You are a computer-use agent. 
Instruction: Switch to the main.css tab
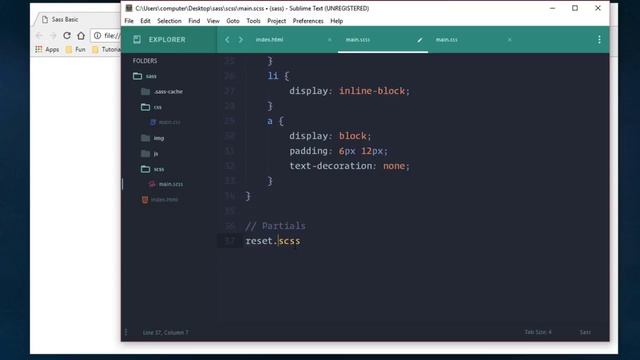click(x=447, y=40)
